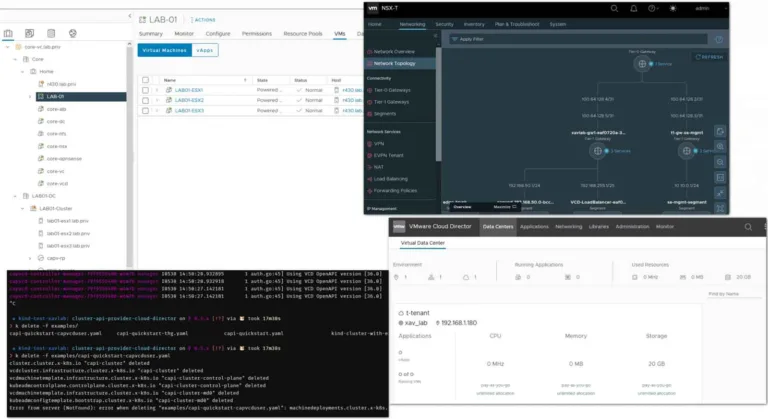Select the vApps toggle button
The height and width of the screenshot is (419, 768).
(205, 50)
